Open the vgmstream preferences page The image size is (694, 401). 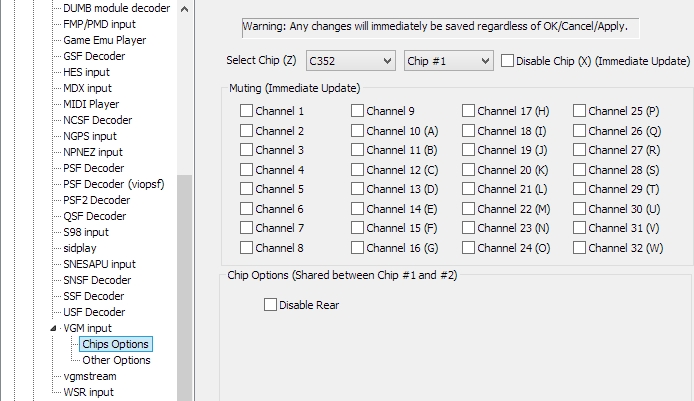(89, 376)
